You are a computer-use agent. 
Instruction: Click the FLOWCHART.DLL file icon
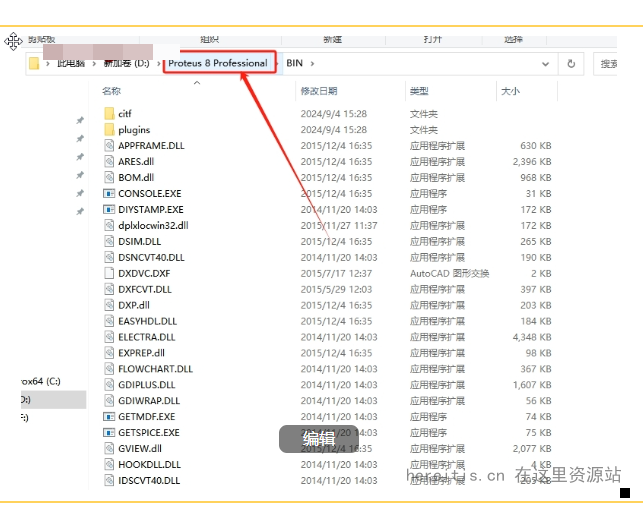coord(109,369)
